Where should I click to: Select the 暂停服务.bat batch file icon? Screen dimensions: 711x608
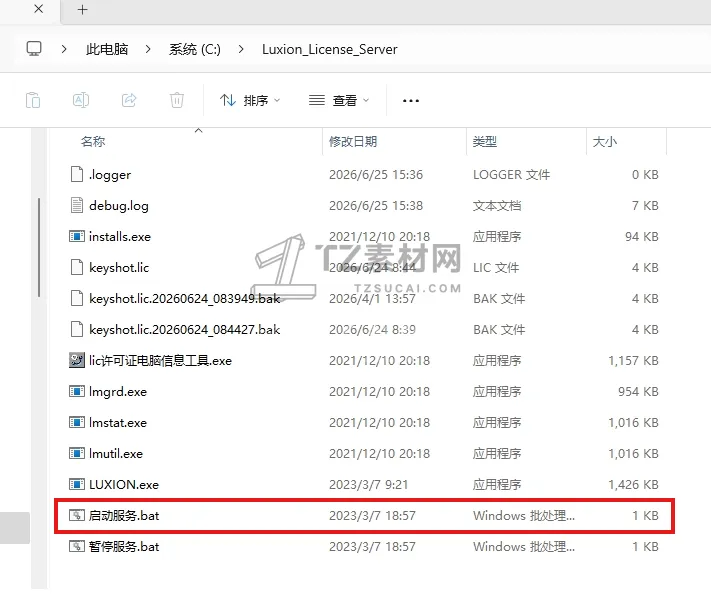77,546
